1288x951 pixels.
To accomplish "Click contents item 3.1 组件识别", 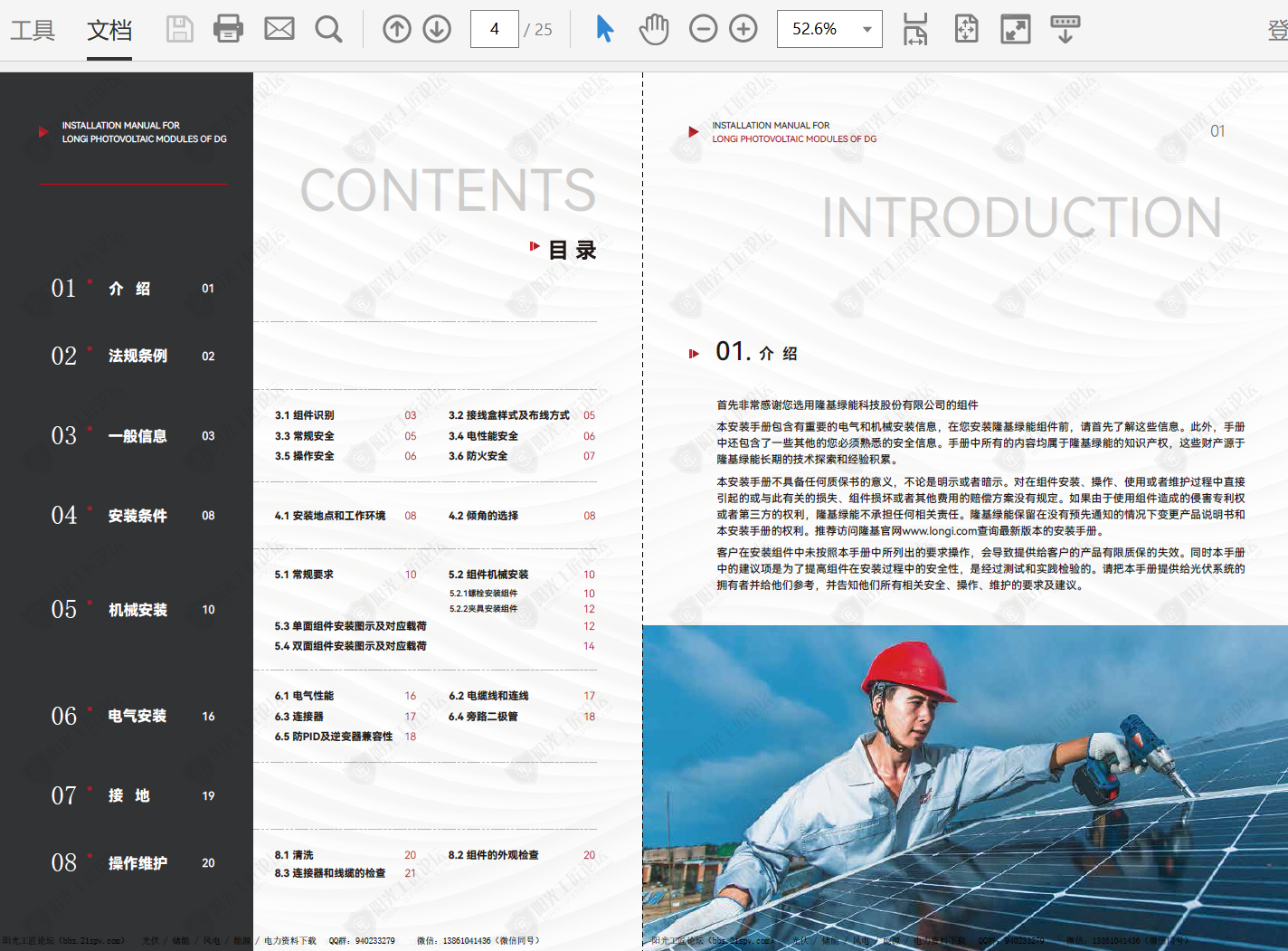I will tap(305, 415).
